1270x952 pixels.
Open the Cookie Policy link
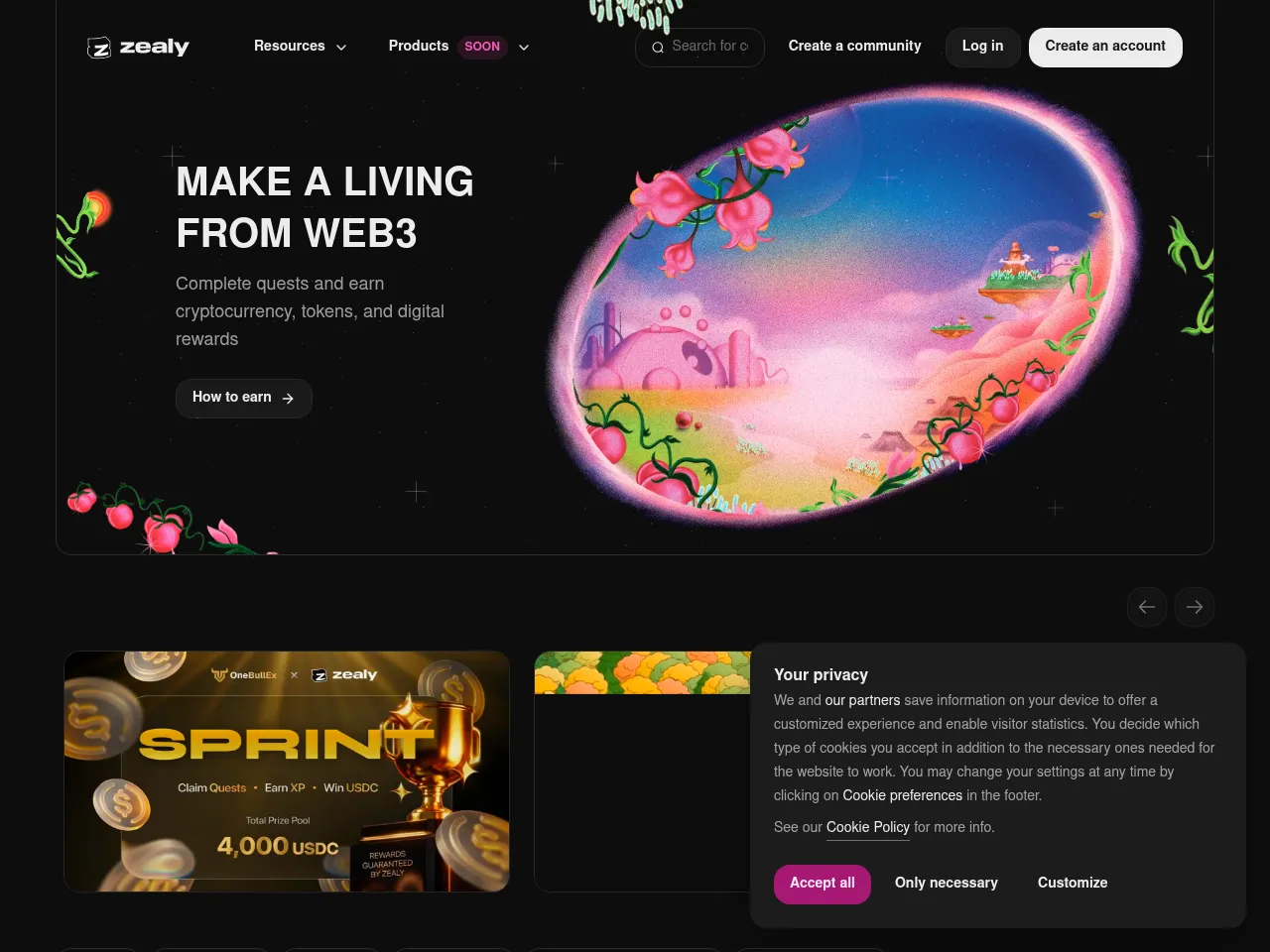click(868, 827)
